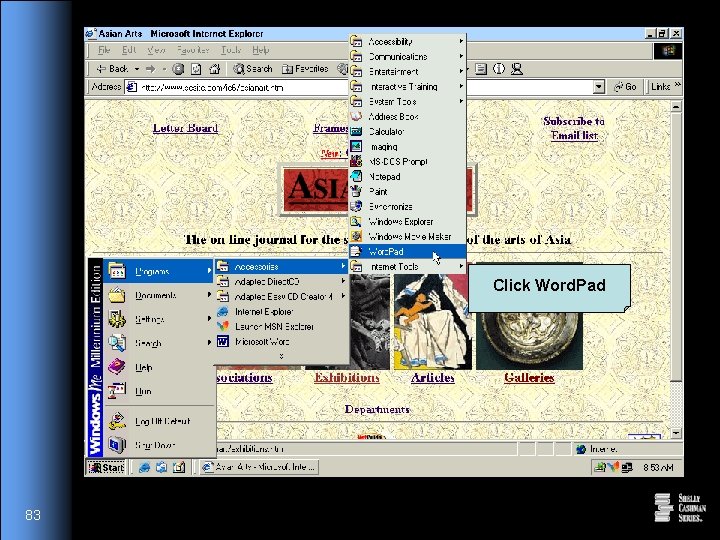The height and width of the screenshot is (540, 720).
Task: Choose Shut Down in the Start menu
Action: pyautogui.click(x=159, y=445)
